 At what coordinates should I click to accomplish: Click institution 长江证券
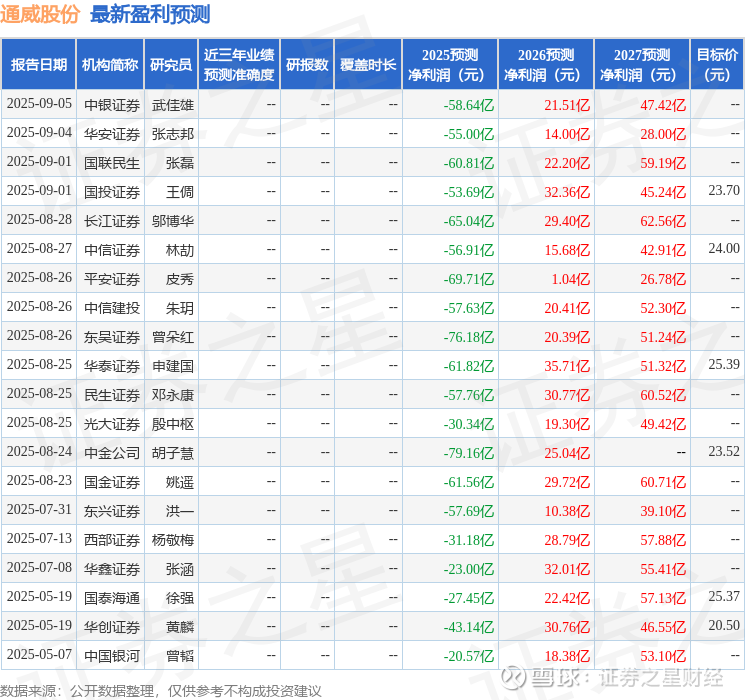pos(112,221)
